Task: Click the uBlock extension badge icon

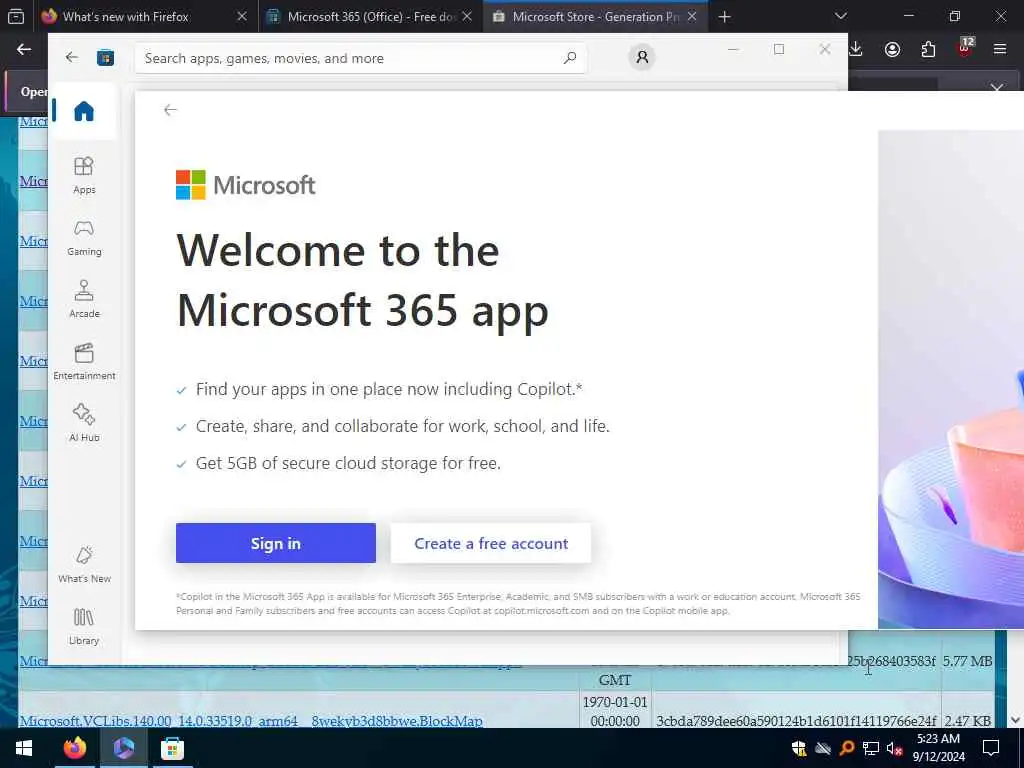Action: pyautogui.click(x=965, y=48)
